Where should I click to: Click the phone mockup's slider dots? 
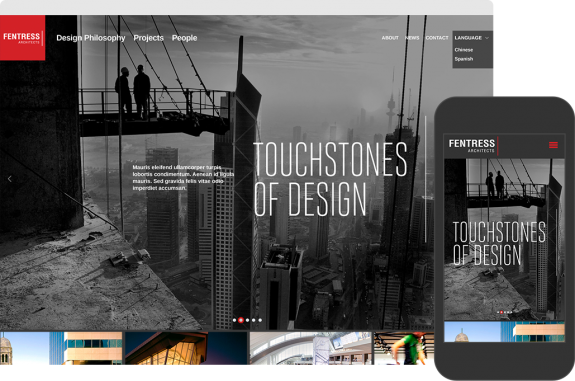pos(504,312)
